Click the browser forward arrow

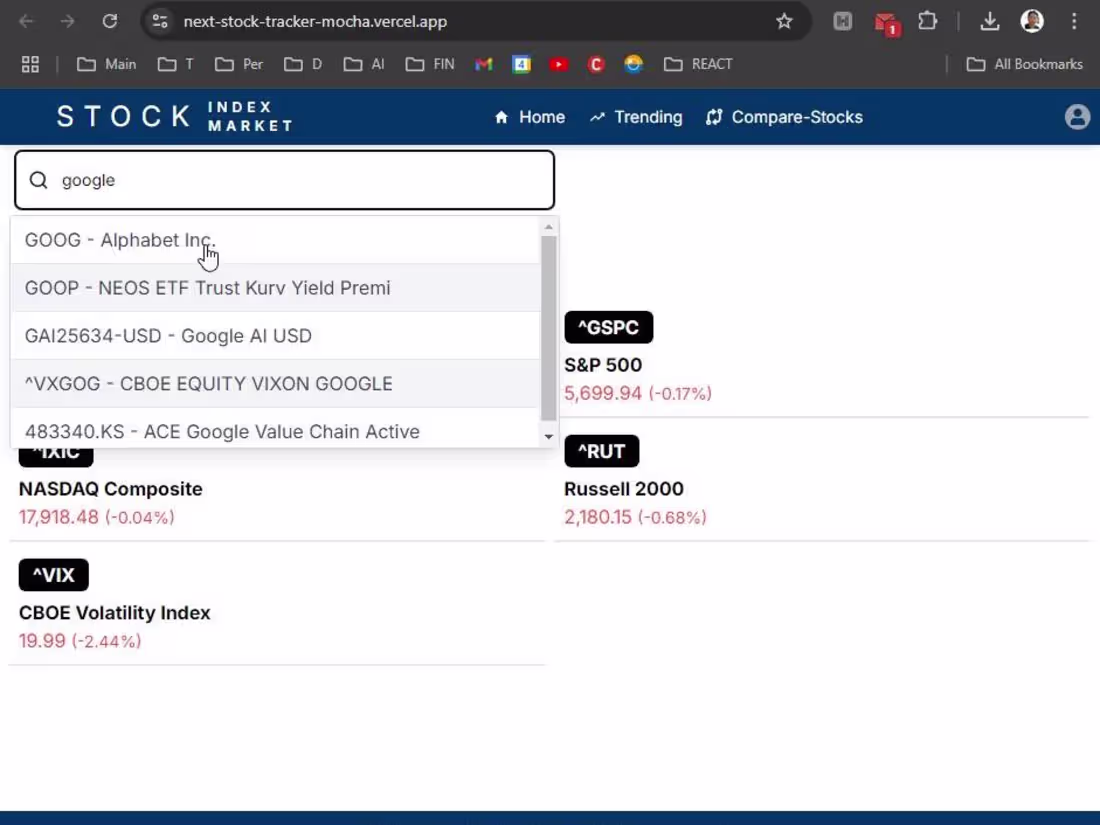pos(67,21)
